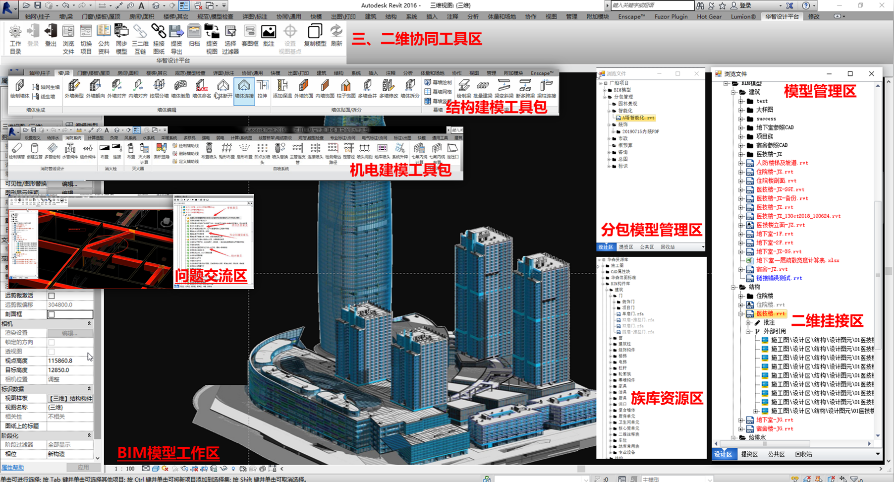Click the 工作目录 gear icon
The width and height of the screenshot is (894, 482).
coord(15,32)
